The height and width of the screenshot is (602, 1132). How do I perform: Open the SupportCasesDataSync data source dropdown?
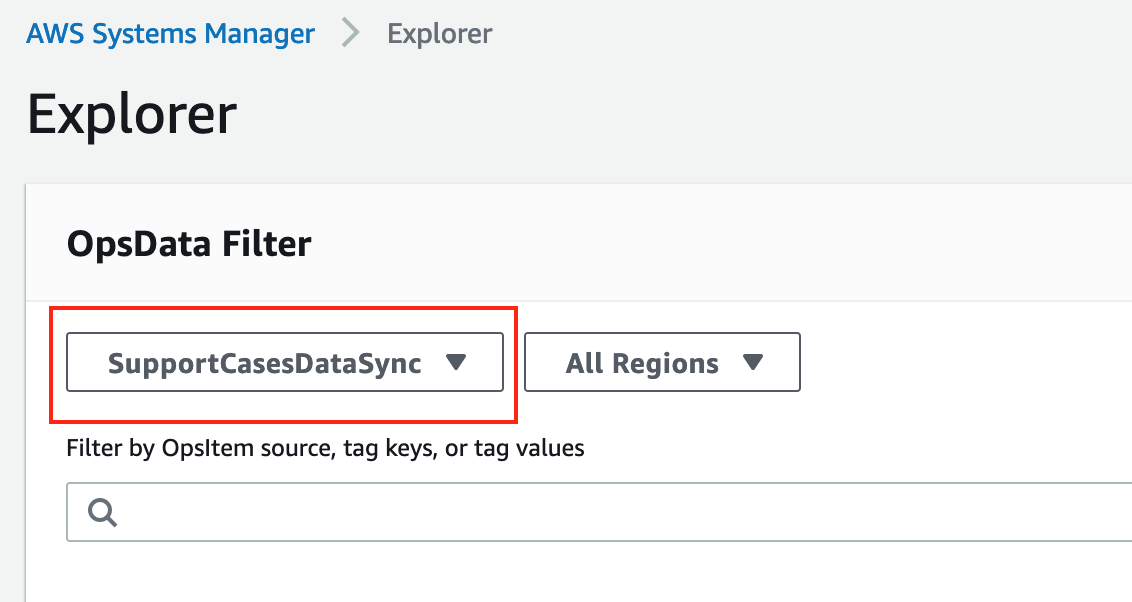[x=283, y=362]
